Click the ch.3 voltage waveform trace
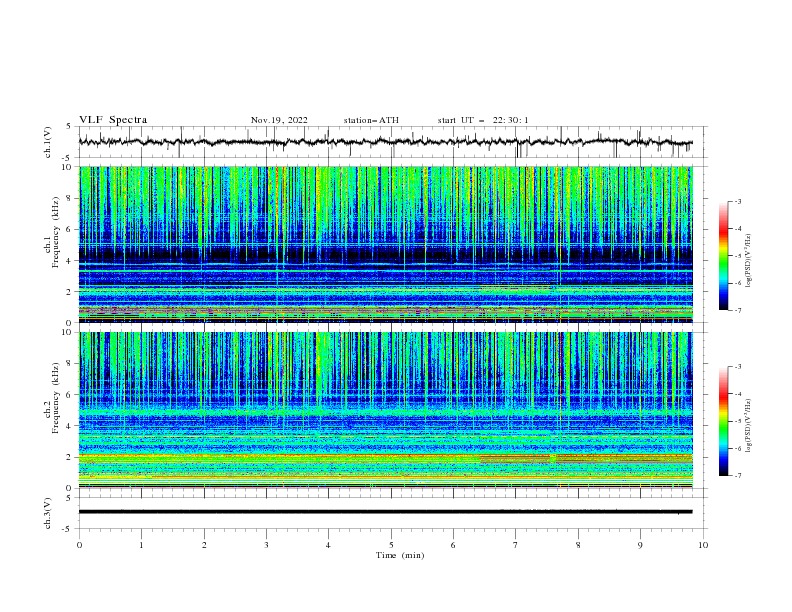The height and width of the screenshot is (612, 792). click(x=386, y=512)
